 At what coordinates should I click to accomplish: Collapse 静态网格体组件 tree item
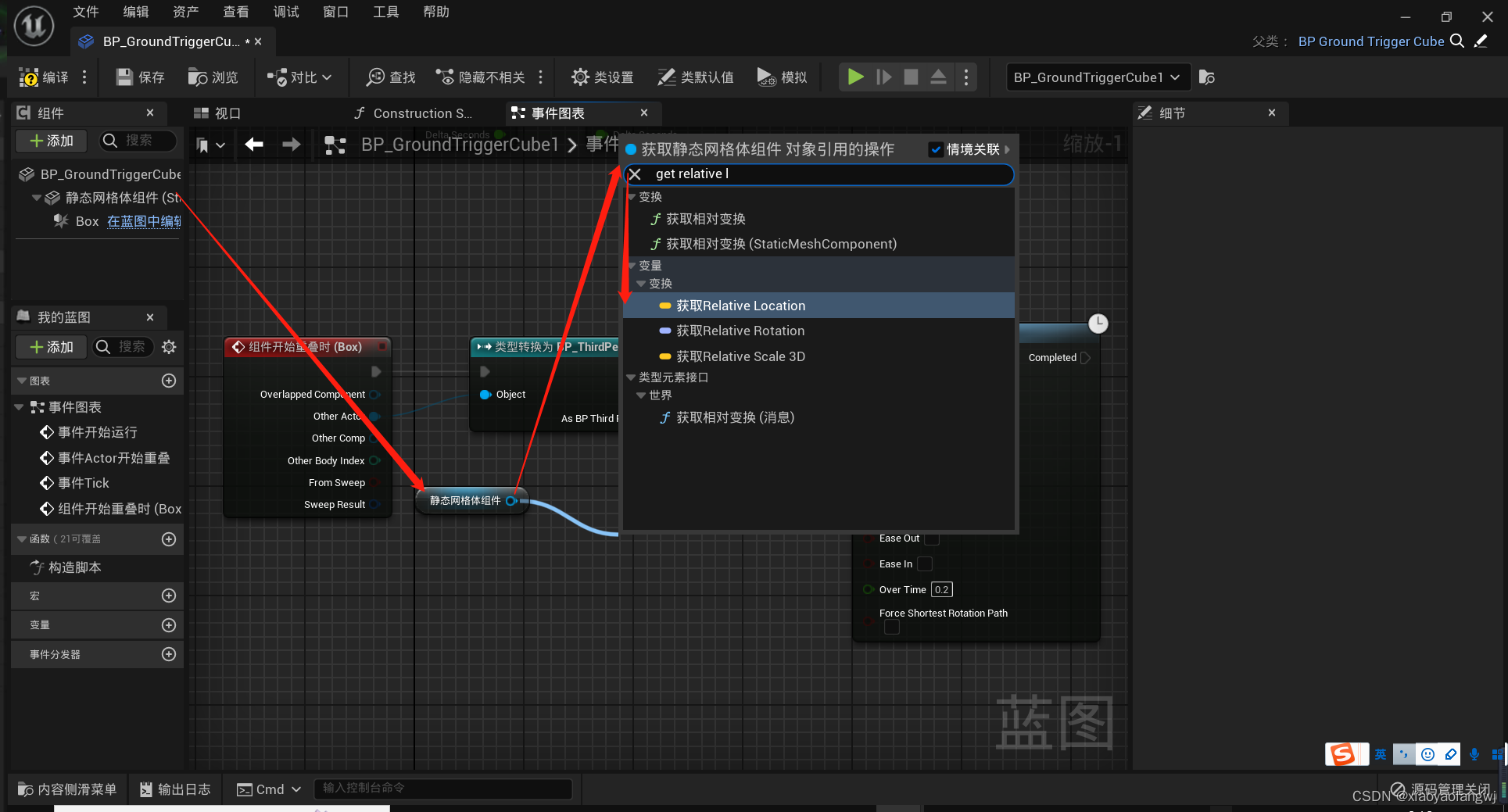coord(36,198)
